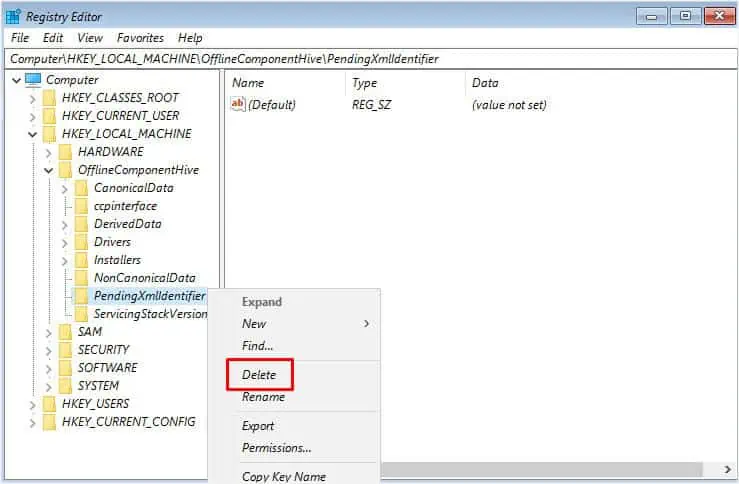739x484 pixels.
Task: Select the PendingXmlIdentifier key label
Action: click(149, 296)
